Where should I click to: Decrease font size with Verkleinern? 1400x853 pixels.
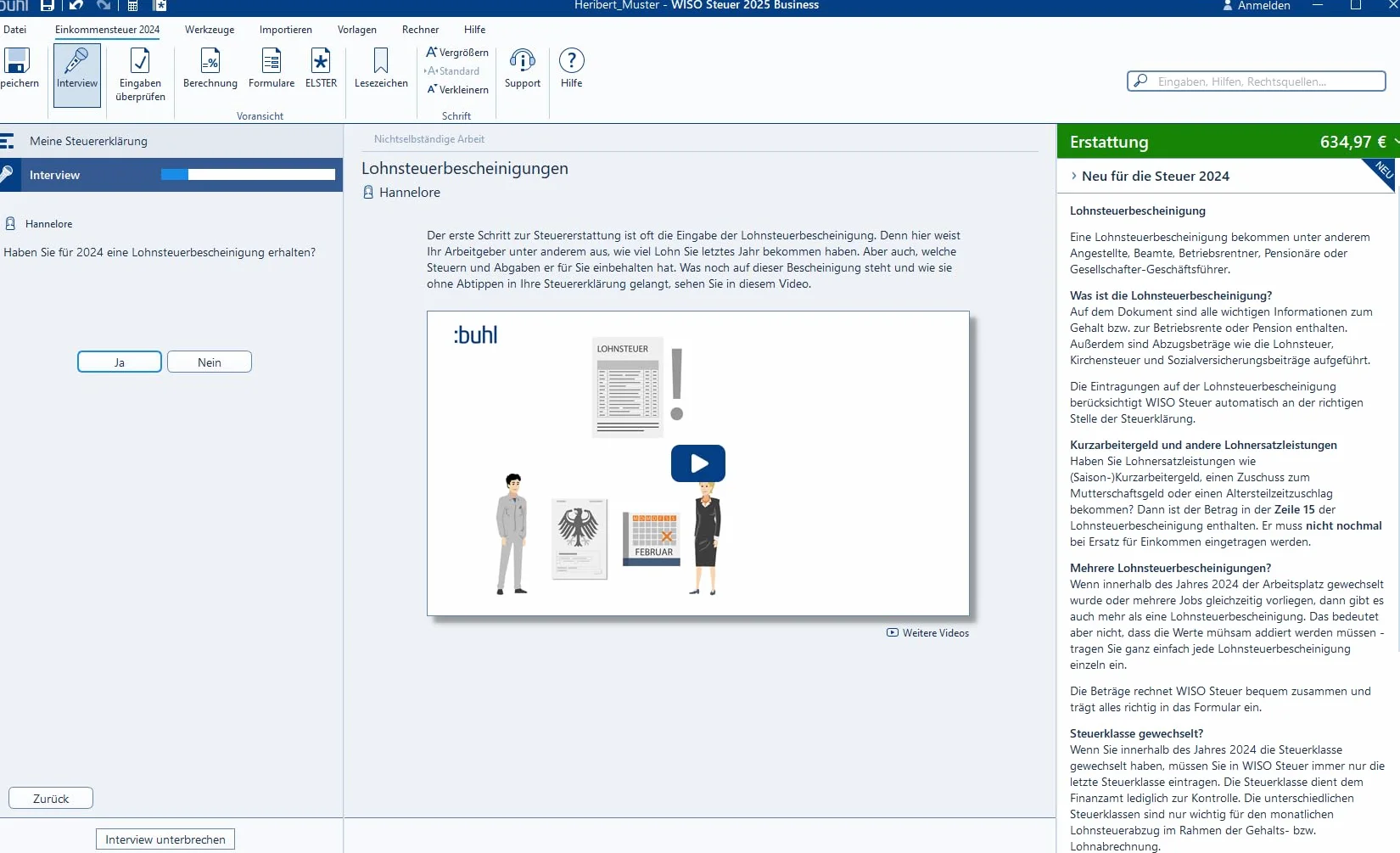point(457,90)
